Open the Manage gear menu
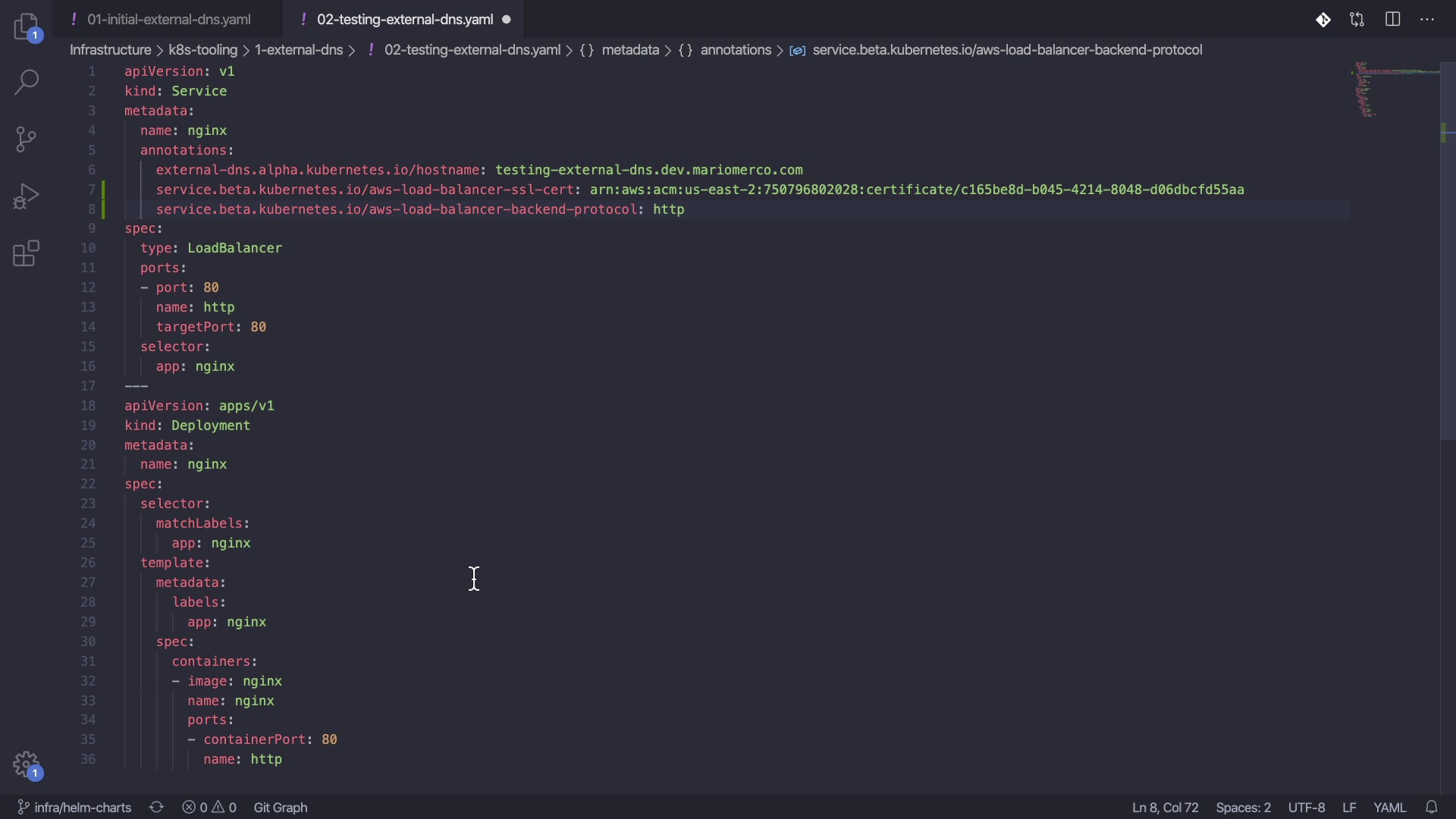The width and height of the screenshot is (1456, 819). click(x=27, y=764)
